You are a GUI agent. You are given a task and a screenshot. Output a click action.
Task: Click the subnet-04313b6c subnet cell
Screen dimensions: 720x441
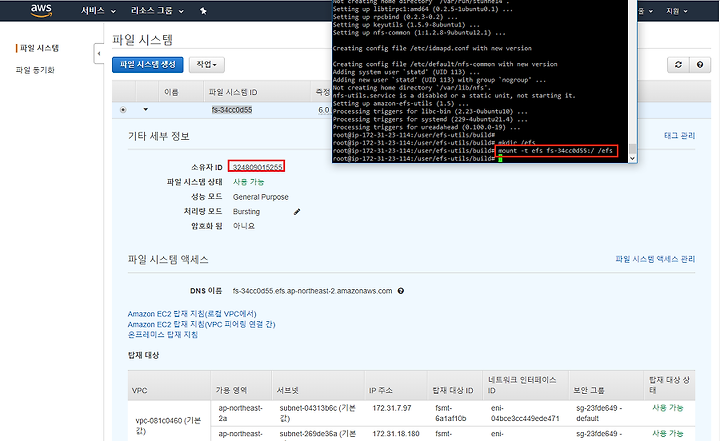[x=317, y=413]
